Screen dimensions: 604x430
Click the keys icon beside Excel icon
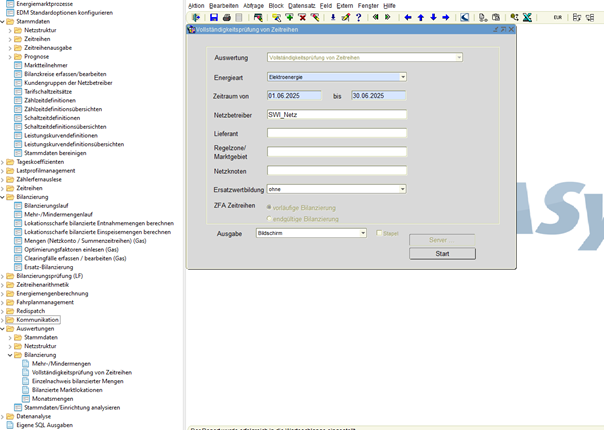[514, 17]
